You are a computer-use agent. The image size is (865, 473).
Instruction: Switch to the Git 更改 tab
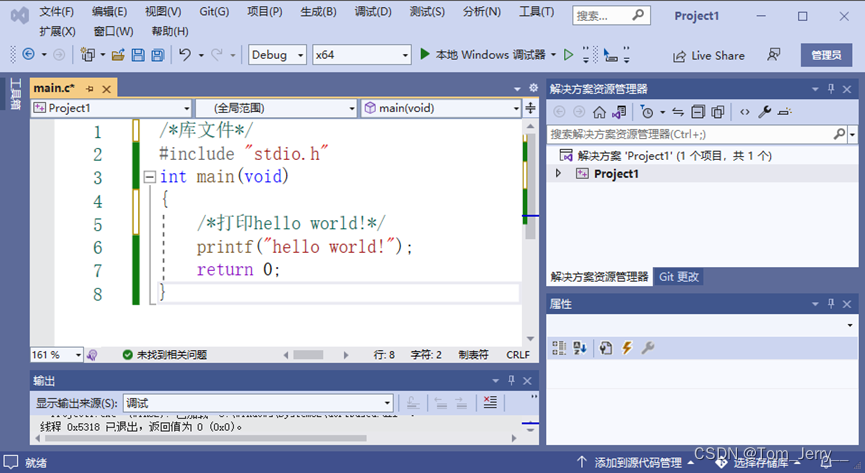[679, 277]
